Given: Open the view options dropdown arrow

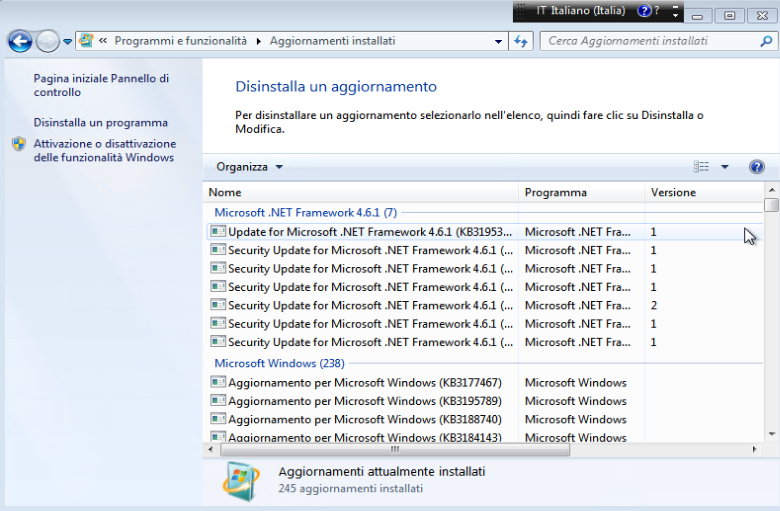Looking at the screenshot, I should click(725, 167).
